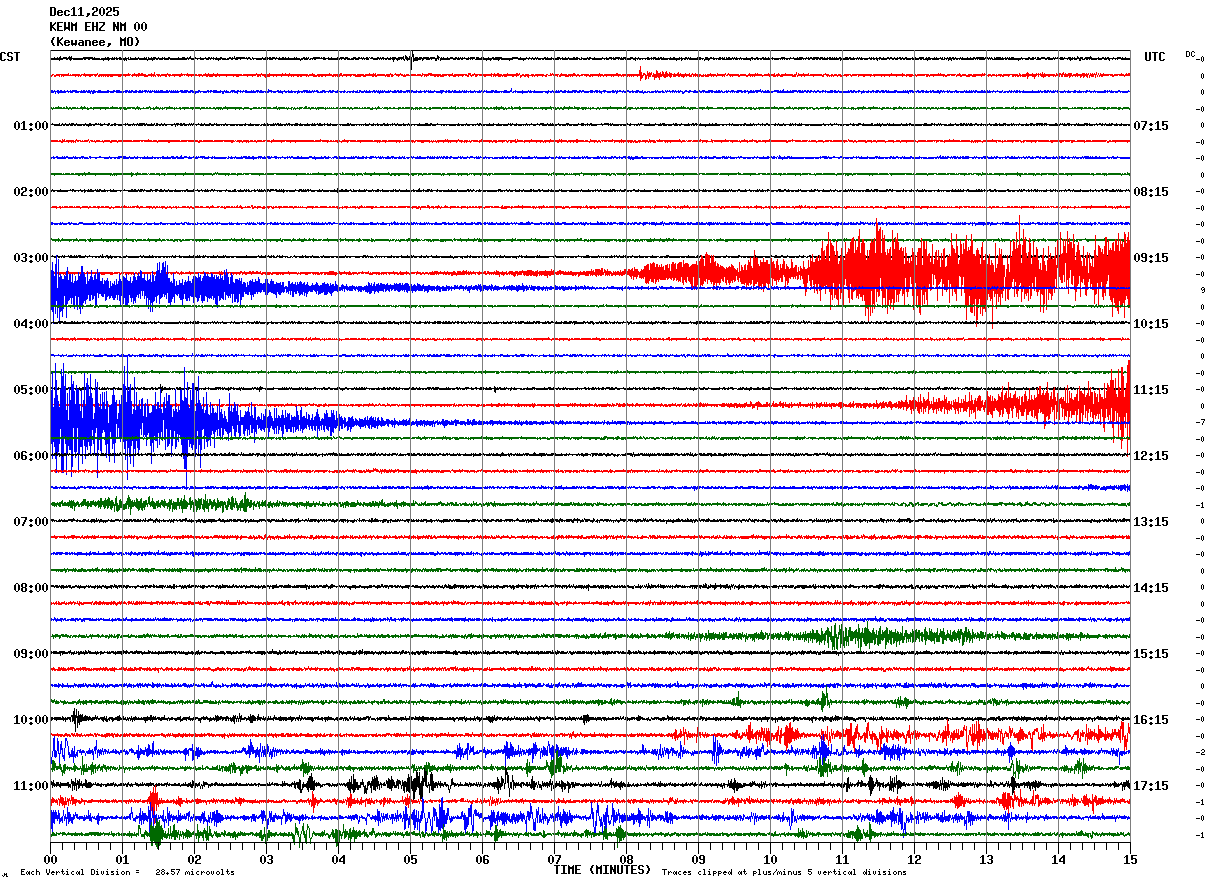Select the 05:00 CST row label
This screenshot has height=886, width=1210.
pyautogui.click(x=30, y=390)
